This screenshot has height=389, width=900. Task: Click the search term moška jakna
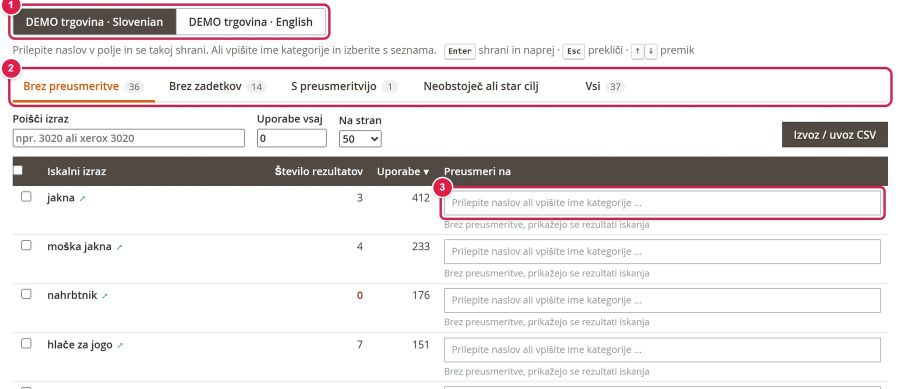tap(79, 247)
